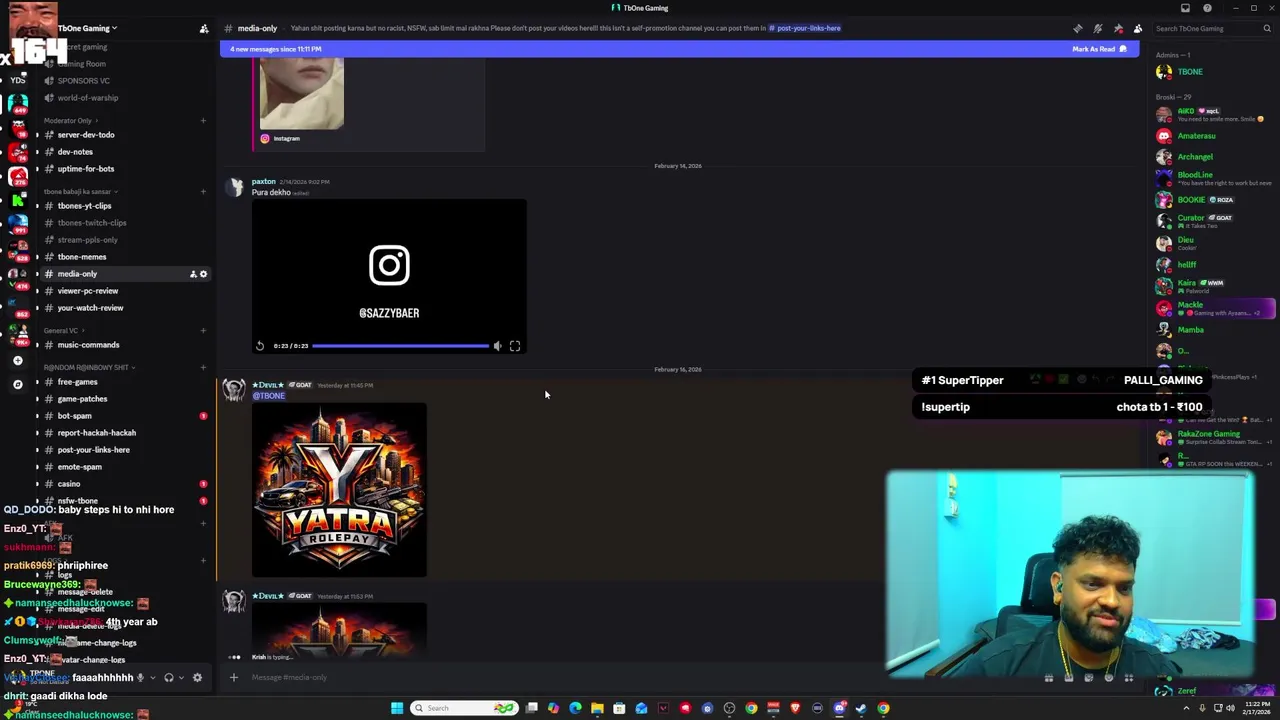Collapse the R@NDOM R@INBOWY SHIT category
The height and width of the screenshot is (720, 1280).
(x=89, y=367)
